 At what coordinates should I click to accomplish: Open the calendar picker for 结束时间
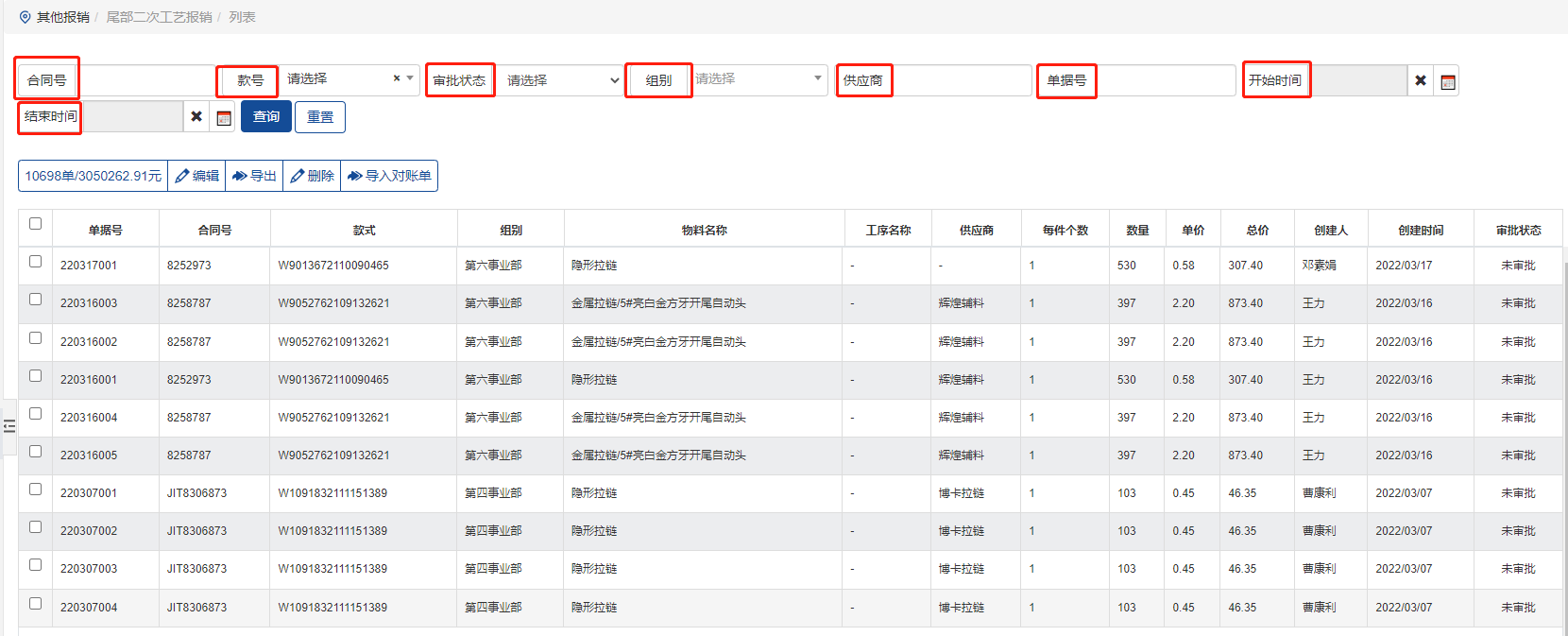[x=224, y=117]
